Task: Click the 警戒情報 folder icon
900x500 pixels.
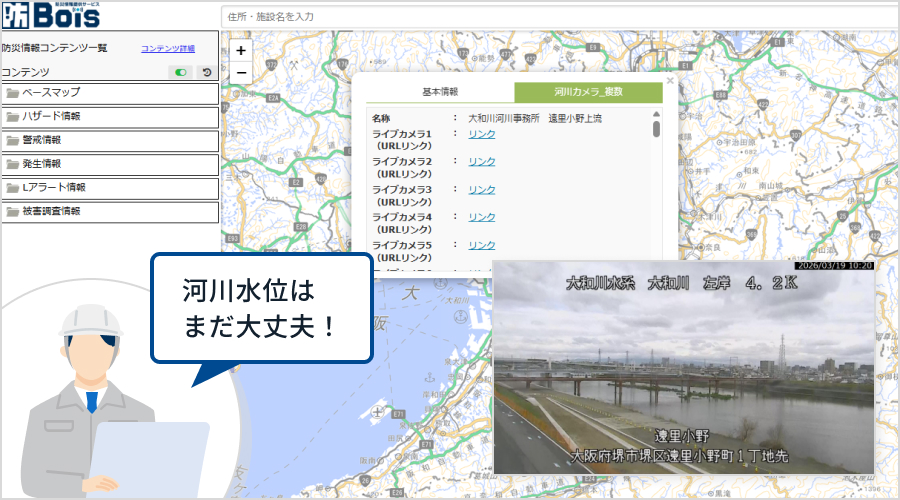Action: (13, 141)
